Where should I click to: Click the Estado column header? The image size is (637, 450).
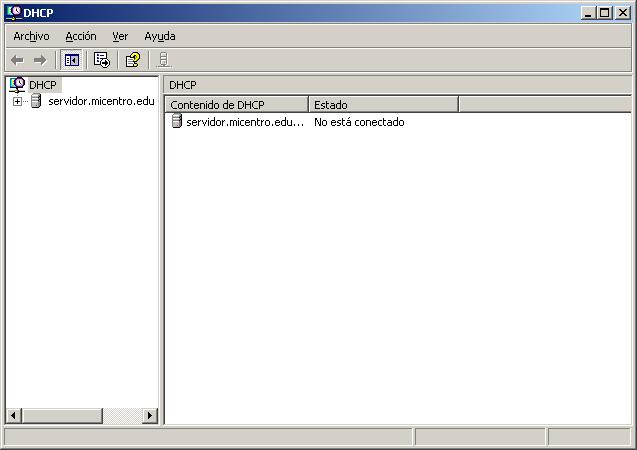(383, 104)
